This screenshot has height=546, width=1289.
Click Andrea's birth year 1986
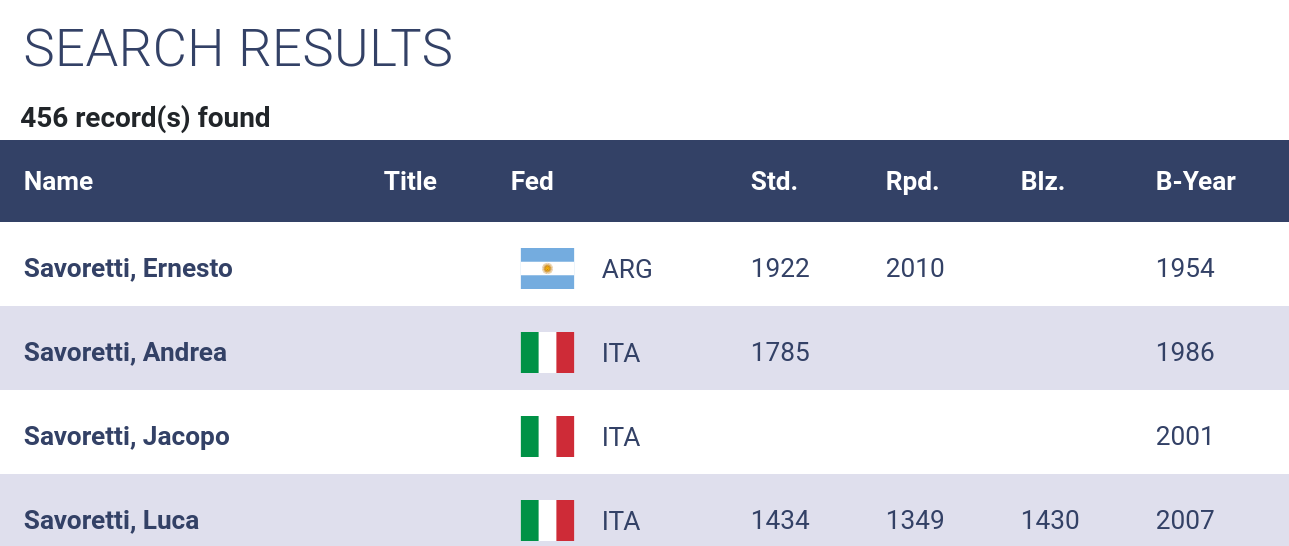[1185, 352]
